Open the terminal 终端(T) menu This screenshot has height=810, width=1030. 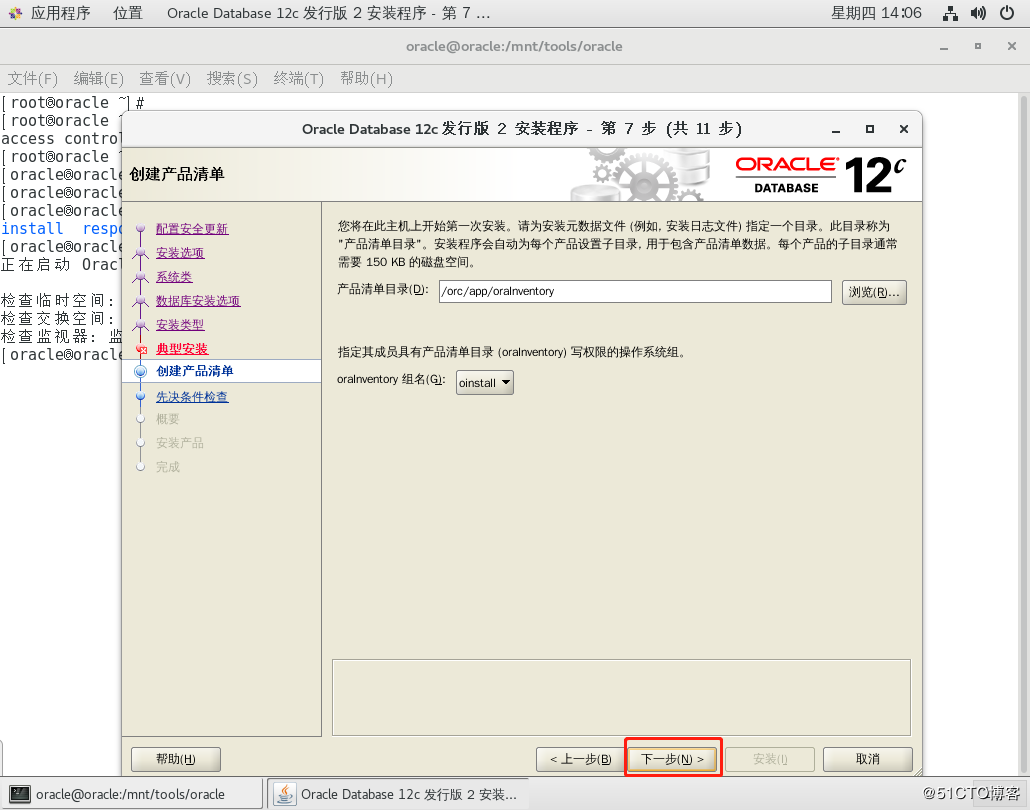click(x=299, y=79)
